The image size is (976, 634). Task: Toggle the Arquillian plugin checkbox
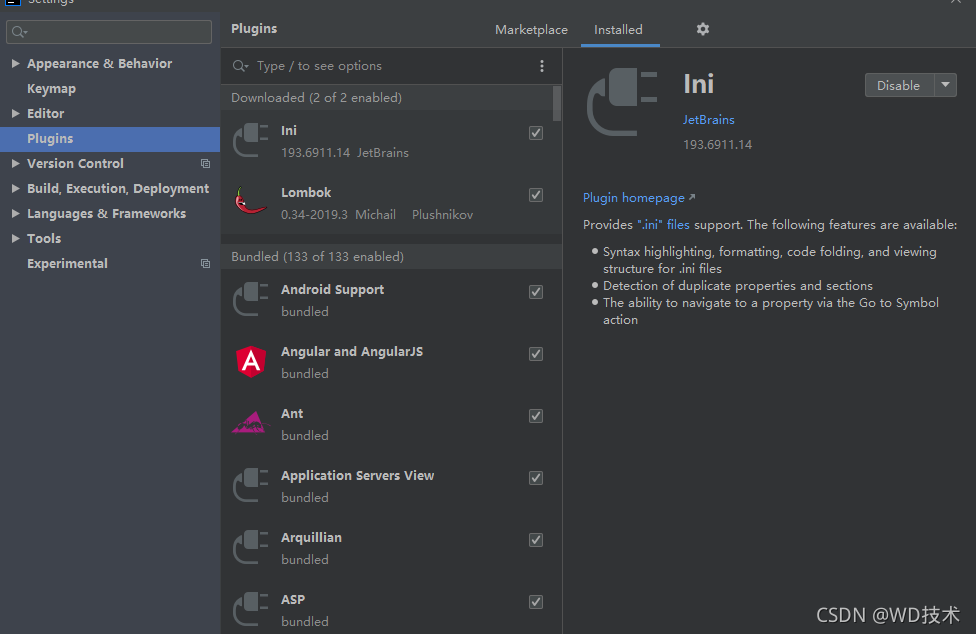pyautogui.click(x=536, y=540)
